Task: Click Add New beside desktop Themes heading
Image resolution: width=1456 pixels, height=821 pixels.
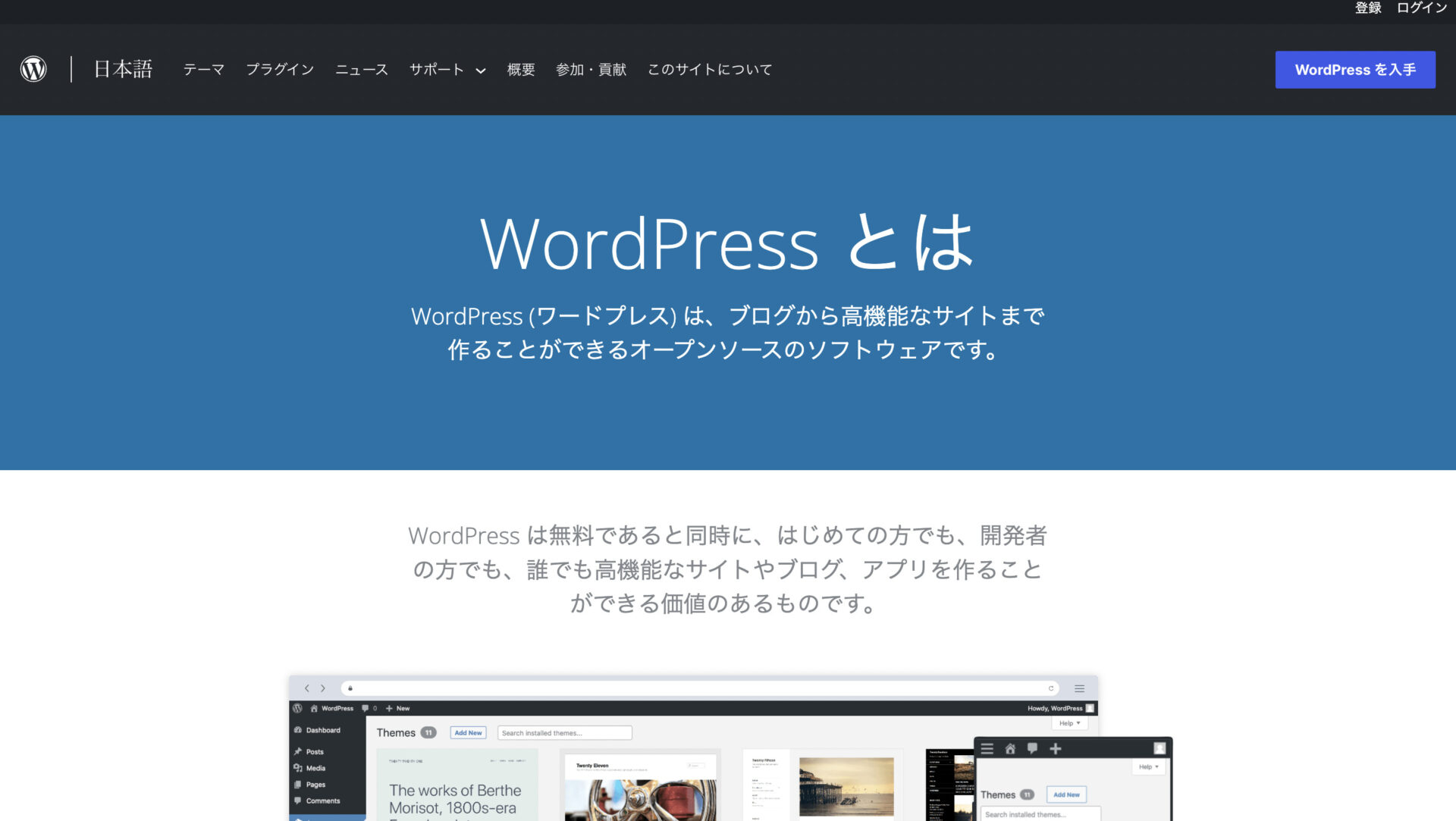Action: pos(468,732)
